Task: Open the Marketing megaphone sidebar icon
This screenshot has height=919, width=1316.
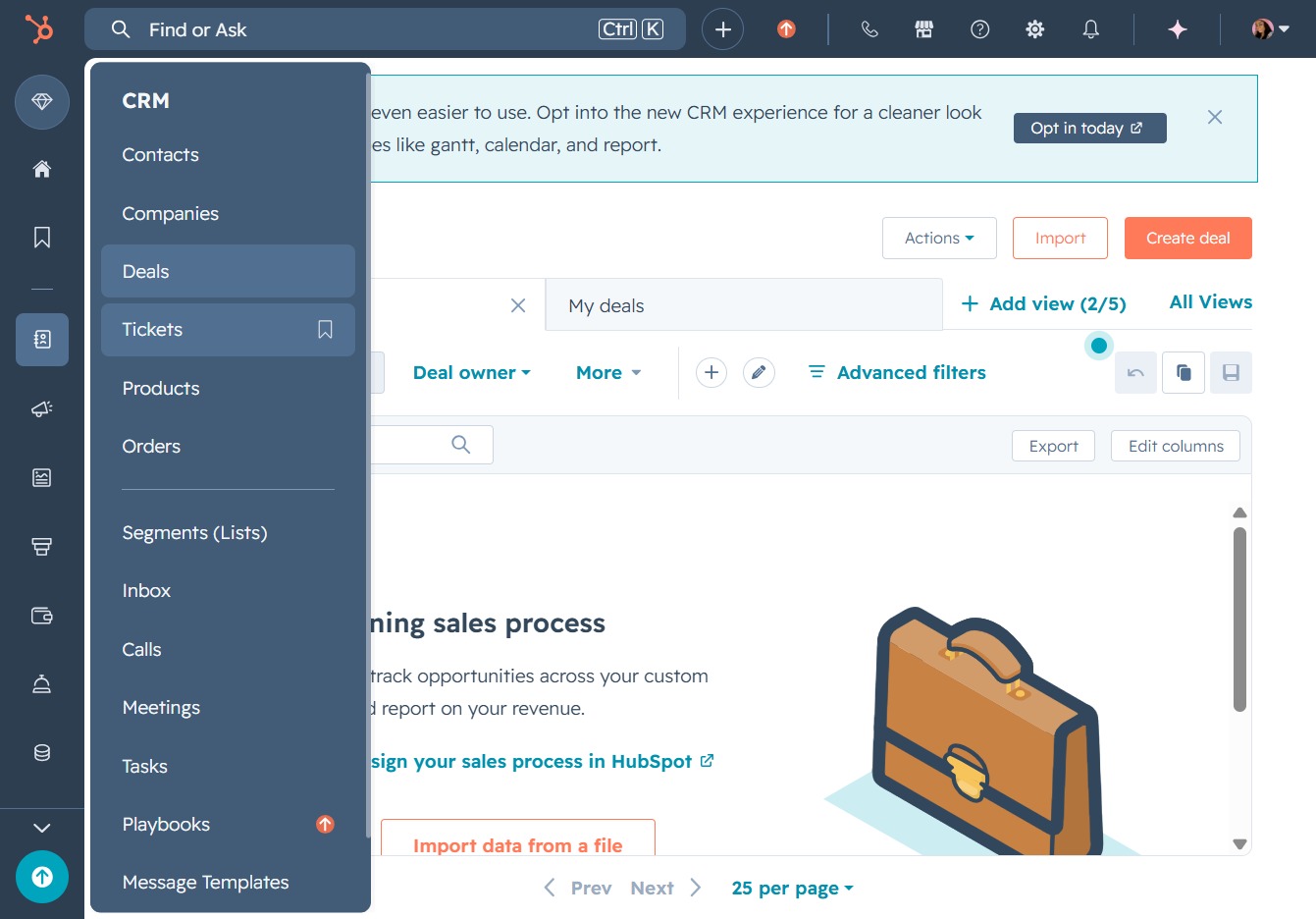Action: point(42,408)
